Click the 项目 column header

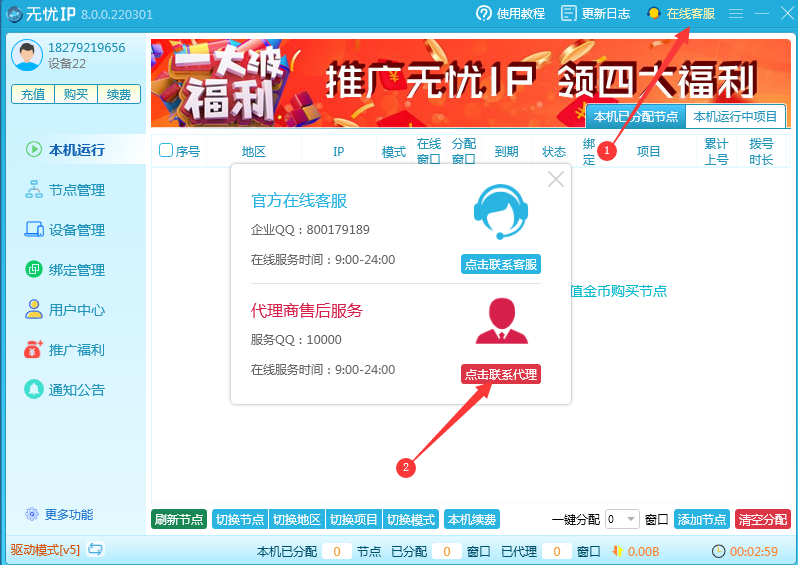click(x=648, y=151)
